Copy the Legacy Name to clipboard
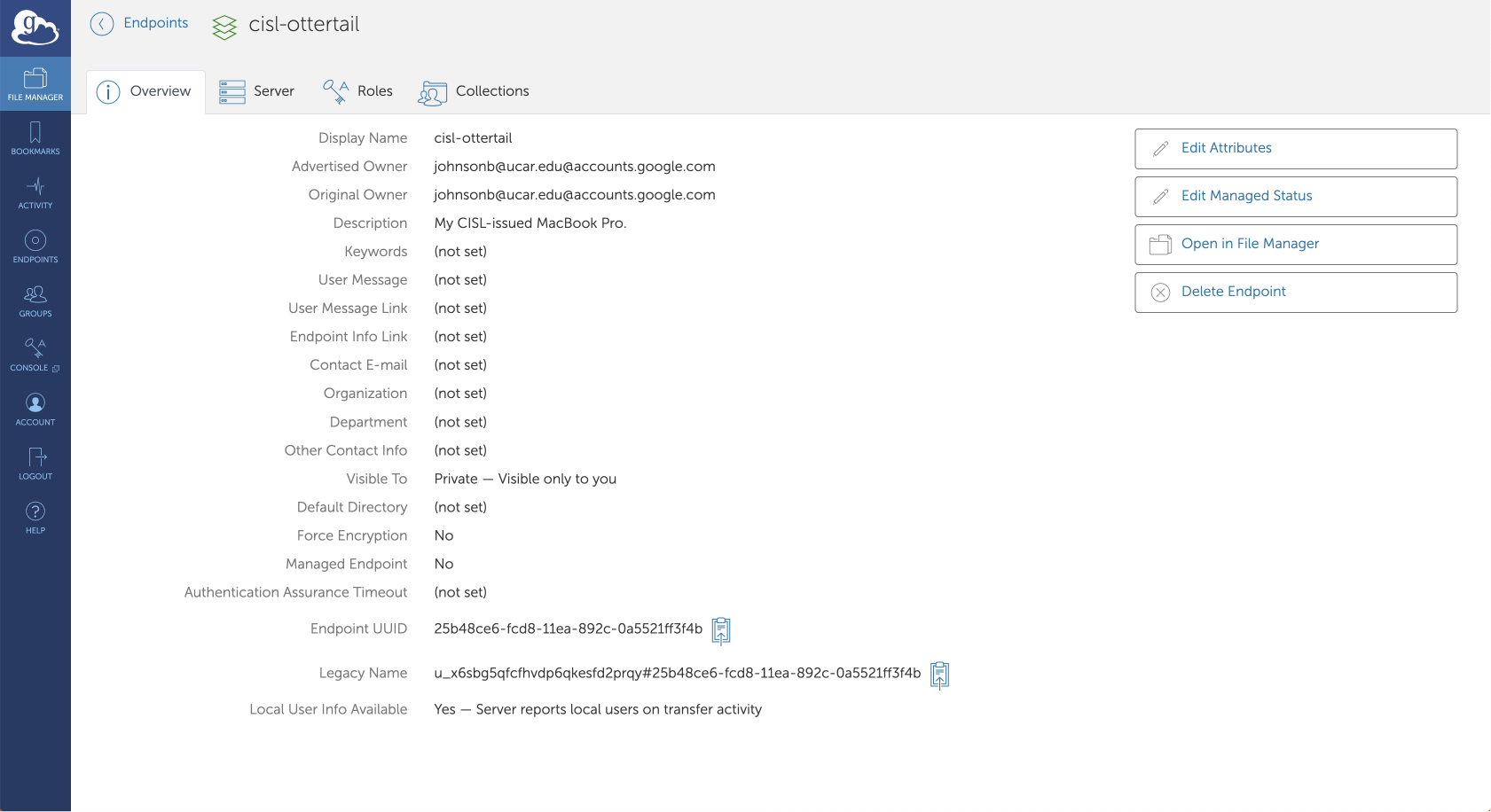Image resolution: width=1491 pixels, height=812 pixels. click(939, 675)
